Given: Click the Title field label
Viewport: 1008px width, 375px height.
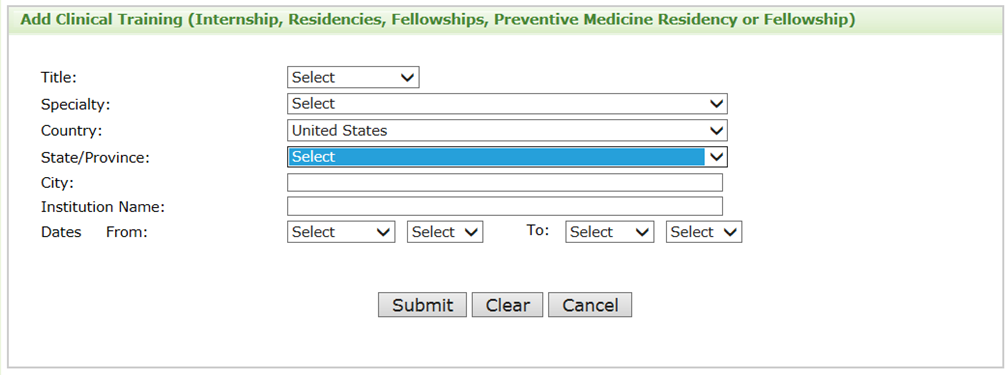Looking at the screenshot, I should point(58,77).
